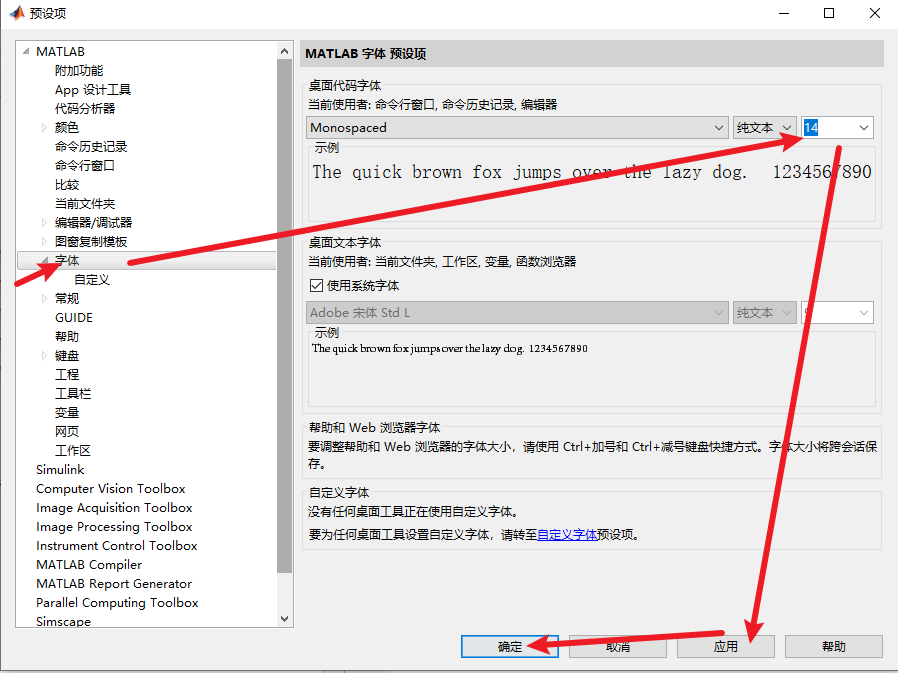Click the tree panel vertical scrollbar thumb
The height and width of the screenshot is (673, 898).
[284, 315]
